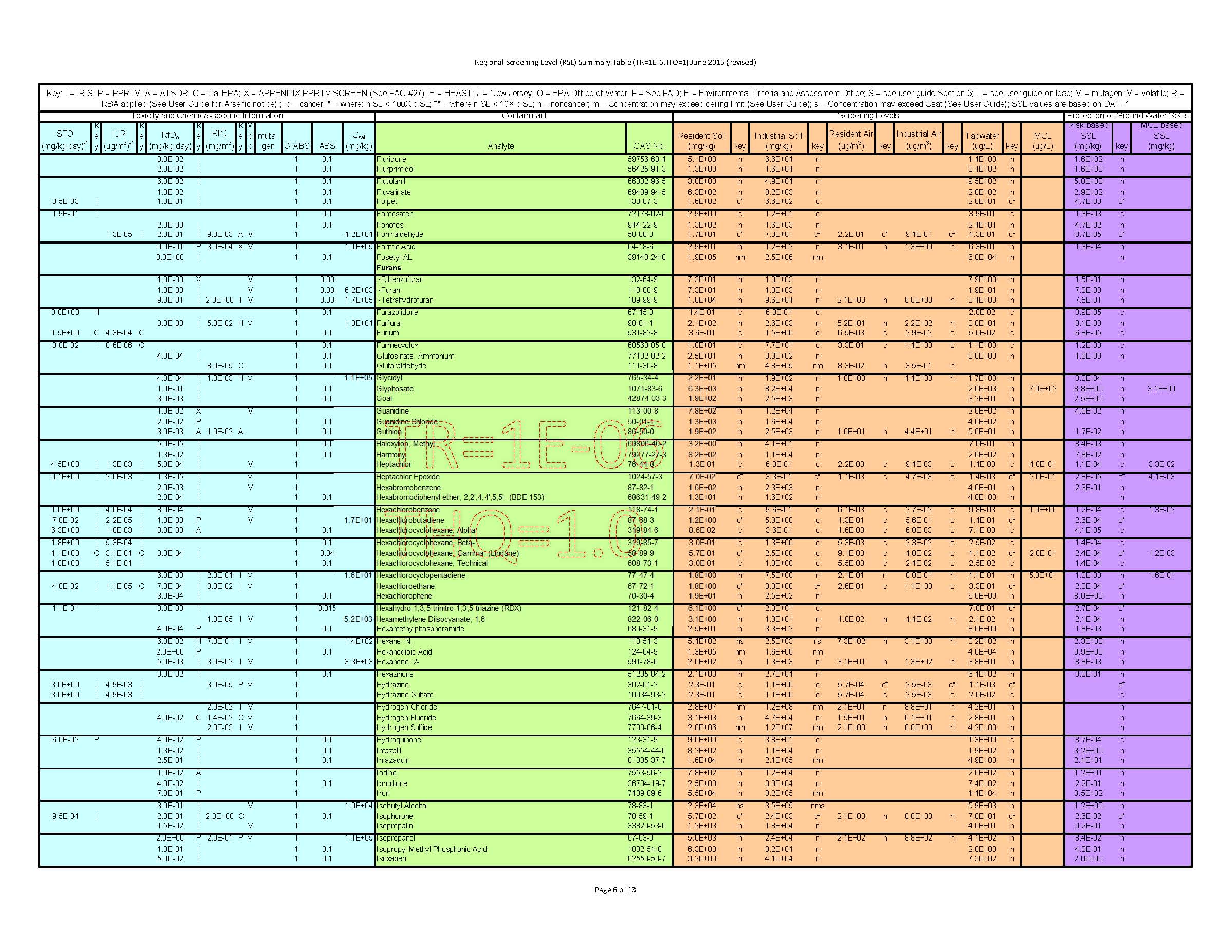Click the 'SFO' column header
Screen dimensions: 1232x952
pos(65,134)
